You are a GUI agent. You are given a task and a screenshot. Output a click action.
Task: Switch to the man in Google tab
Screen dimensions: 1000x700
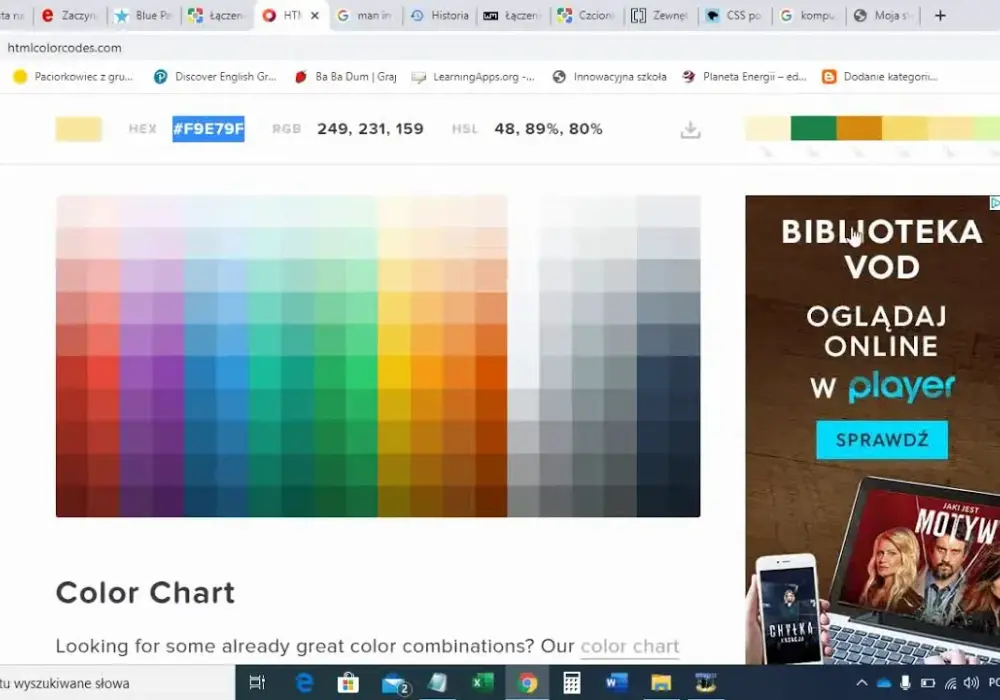(365, 15)
